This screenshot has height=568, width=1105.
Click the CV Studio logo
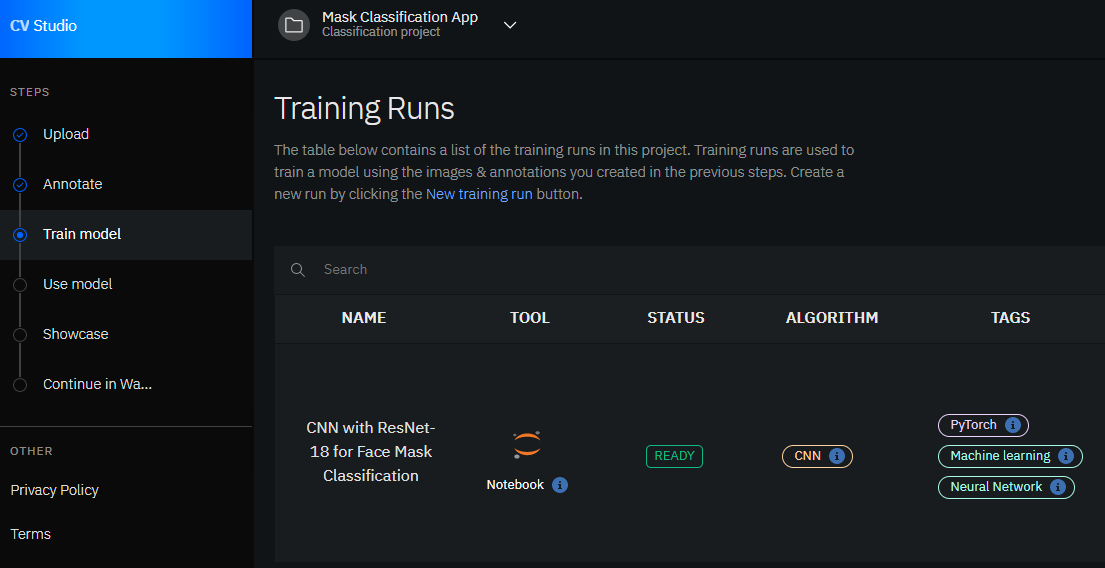[x=44, y=26]
